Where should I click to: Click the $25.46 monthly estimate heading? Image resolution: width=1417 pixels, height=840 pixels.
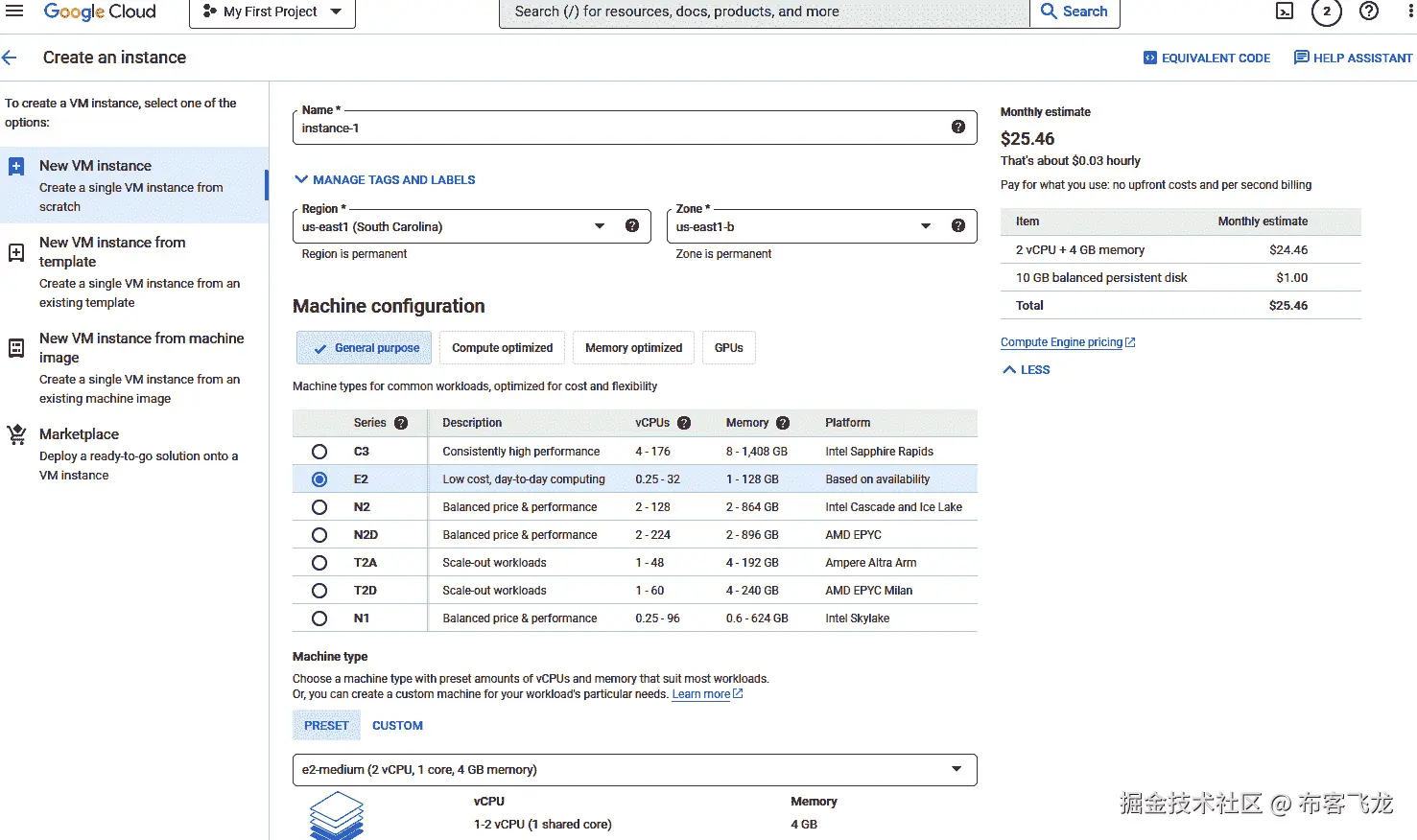1027,139
